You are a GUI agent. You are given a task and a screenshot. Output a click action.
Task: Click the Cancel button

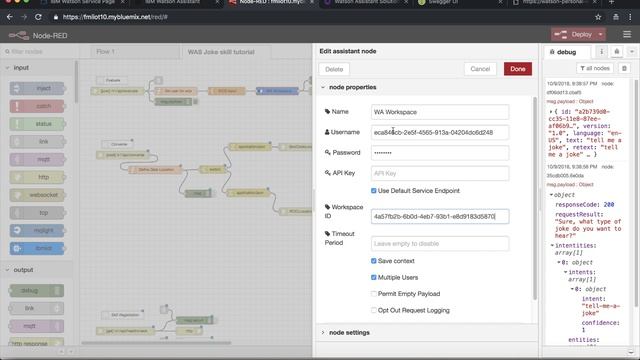(x=480, y=69)
